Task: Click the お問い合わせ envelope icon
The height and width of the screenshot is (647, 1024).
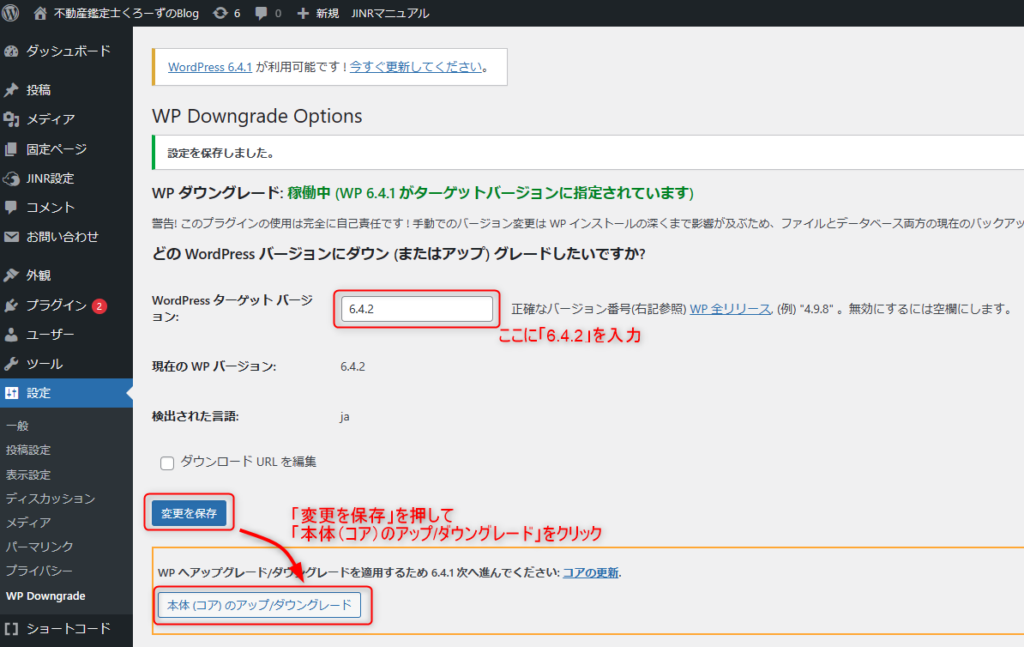Action: click(x=11, y=237)
